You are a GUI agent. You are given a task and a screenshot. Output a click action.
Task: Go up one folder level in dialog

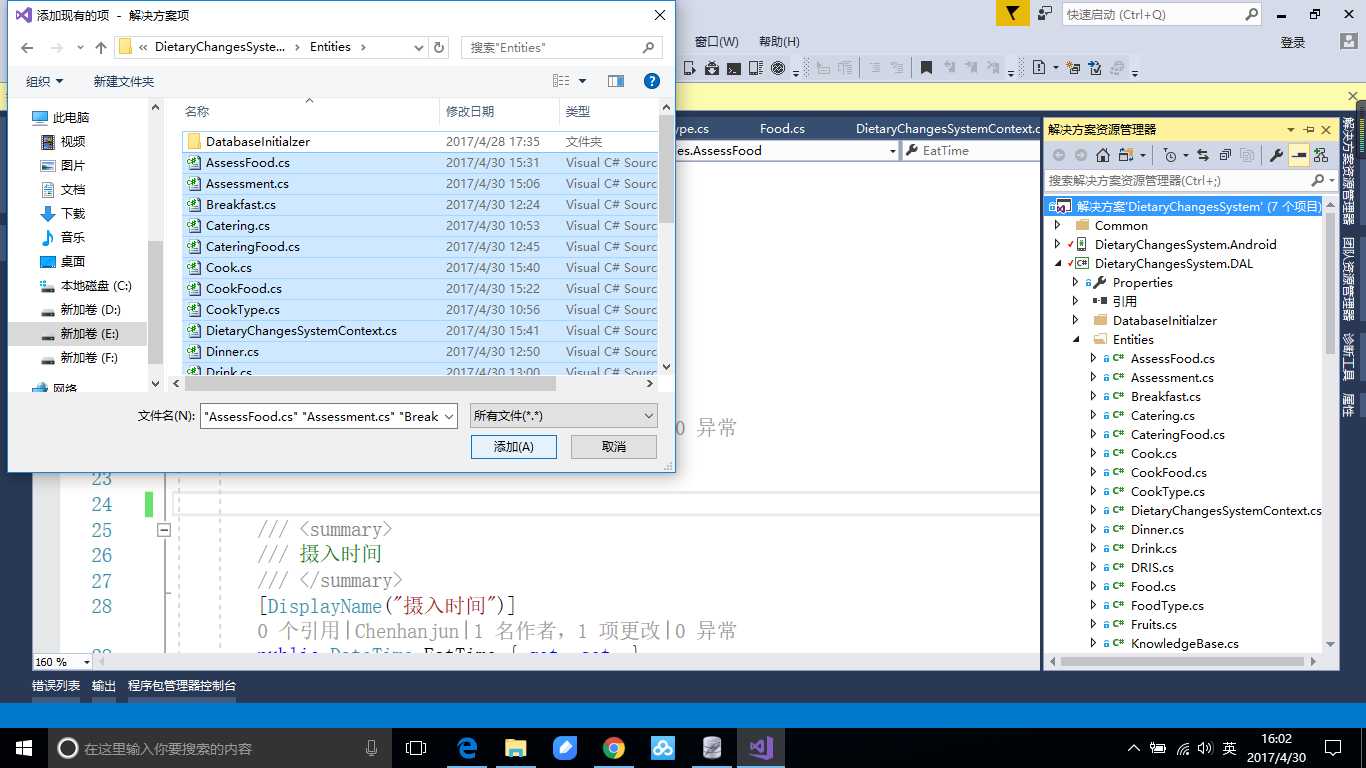tap(101, 47)
